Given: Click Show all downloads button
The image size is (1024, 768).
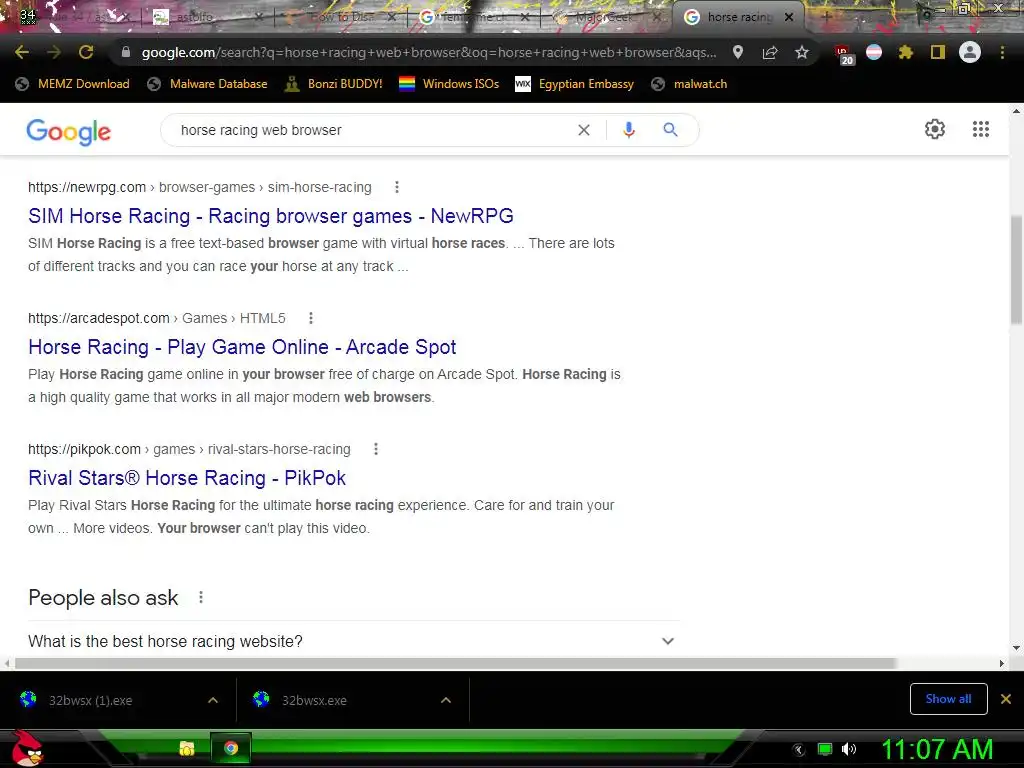Looking at the screenshot, I should pos(948,699).
